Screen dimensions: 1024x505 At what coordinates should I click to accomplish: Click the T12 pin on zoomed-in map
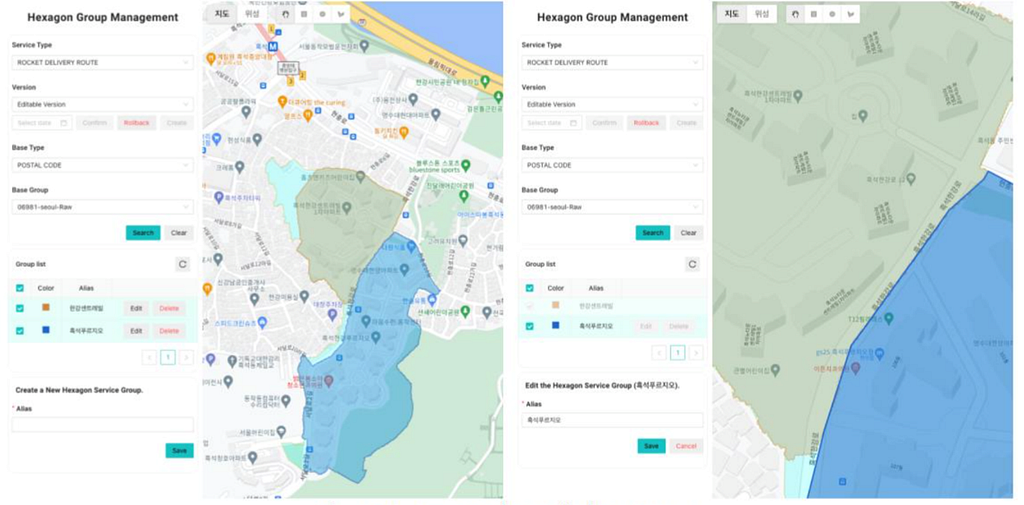pyautogui.click(x=888, y=318)
